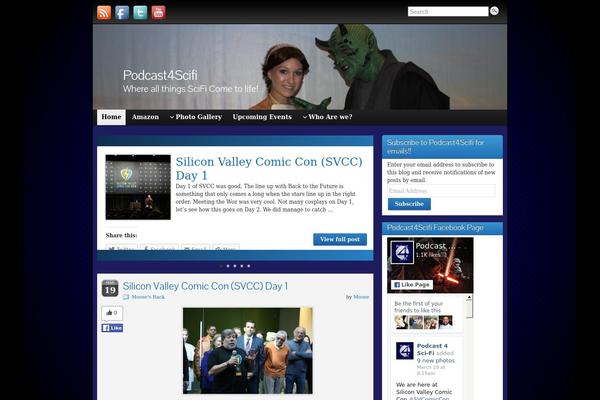The height and width of the screenshot is (400, 600).
Task: Click the View full post button
Action: 340,239
